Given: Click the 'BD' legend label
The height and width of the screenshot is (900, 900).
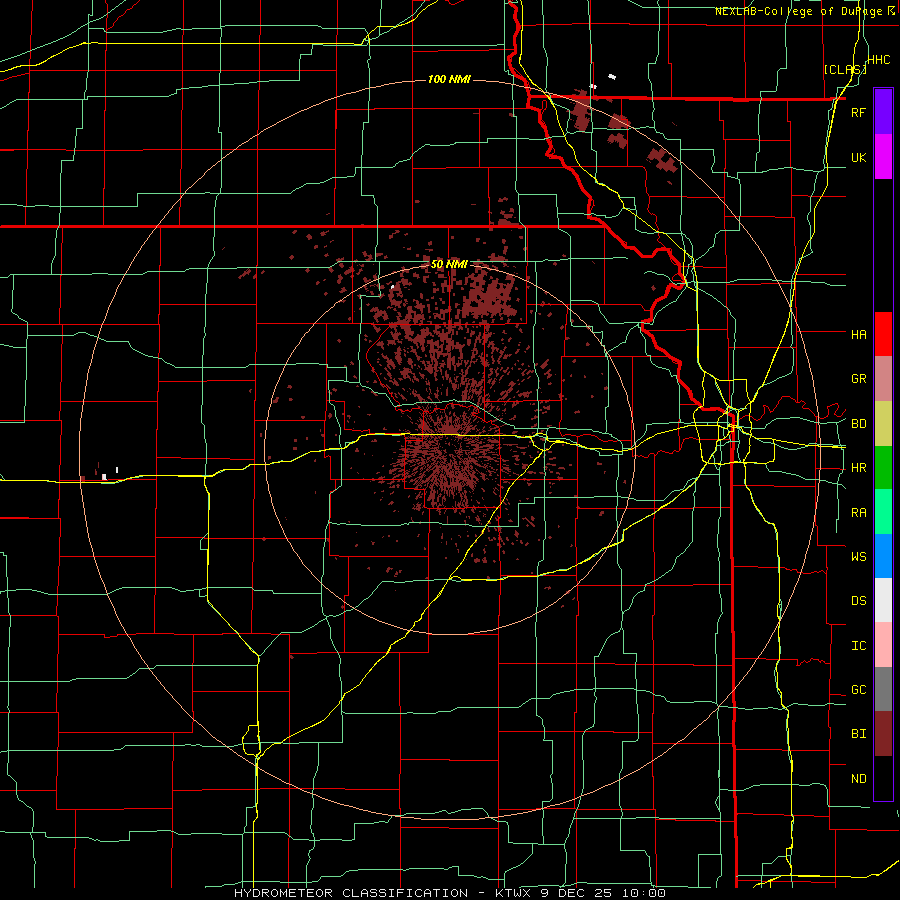Looking at the screenshot, I should click(x=858, y=424).
